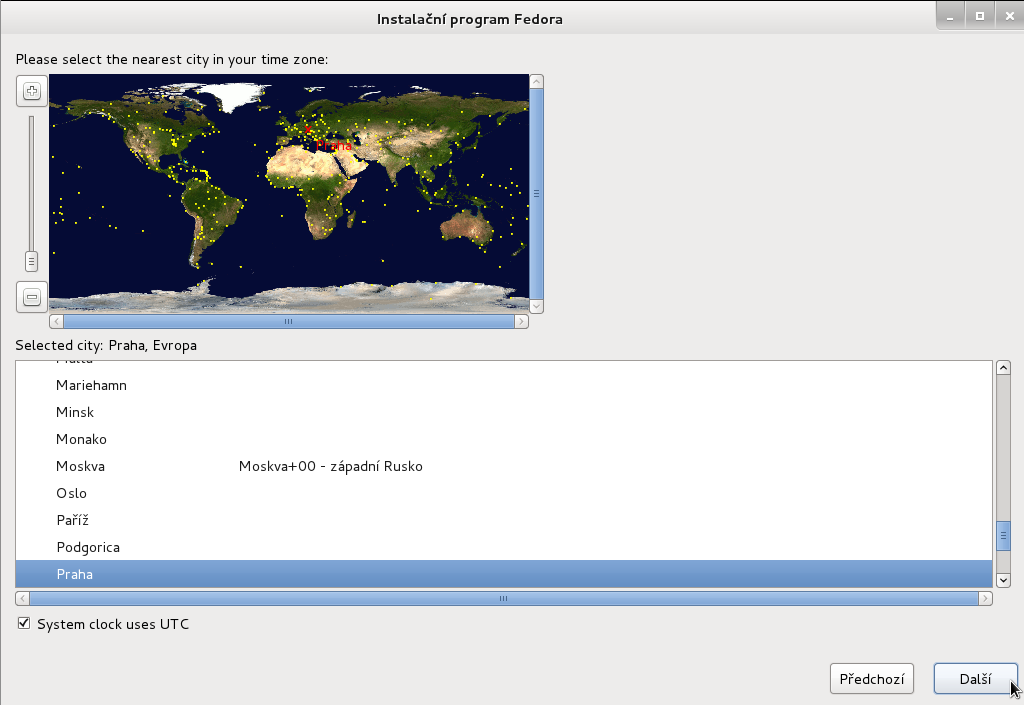
Task: Select Paříž in the city list
Action: click(x=72, y=520)
